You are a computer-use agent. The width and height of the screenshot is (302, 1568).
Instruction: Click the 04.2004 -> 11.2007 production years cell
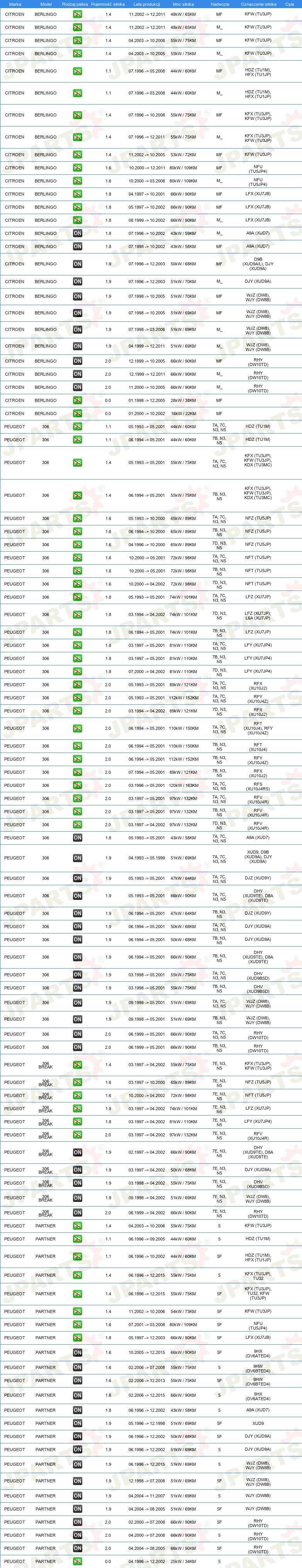(x=147, y=1496)
